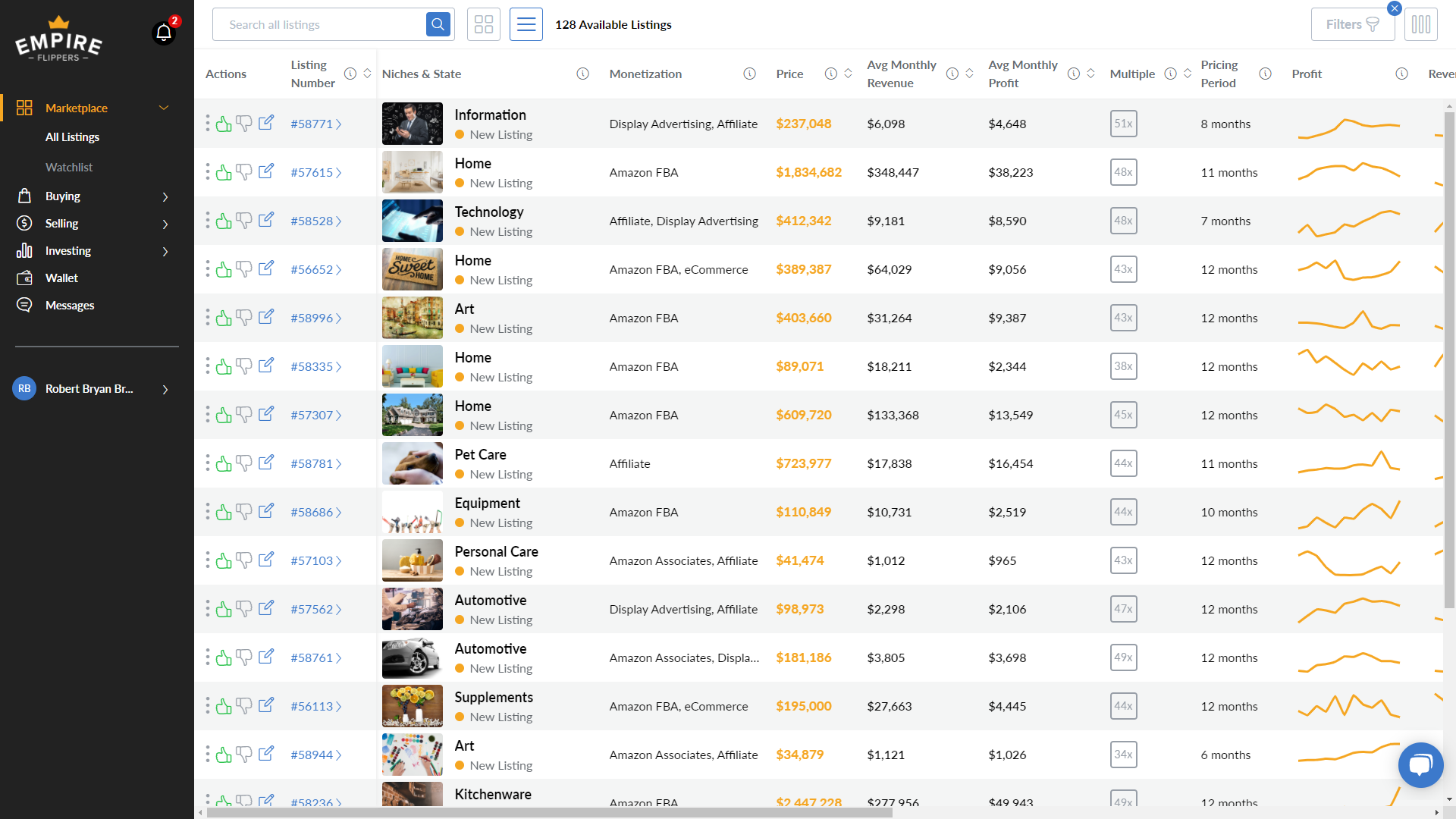Show info for Listing Number column
The image size is (1456, 819).
(350, 74)
